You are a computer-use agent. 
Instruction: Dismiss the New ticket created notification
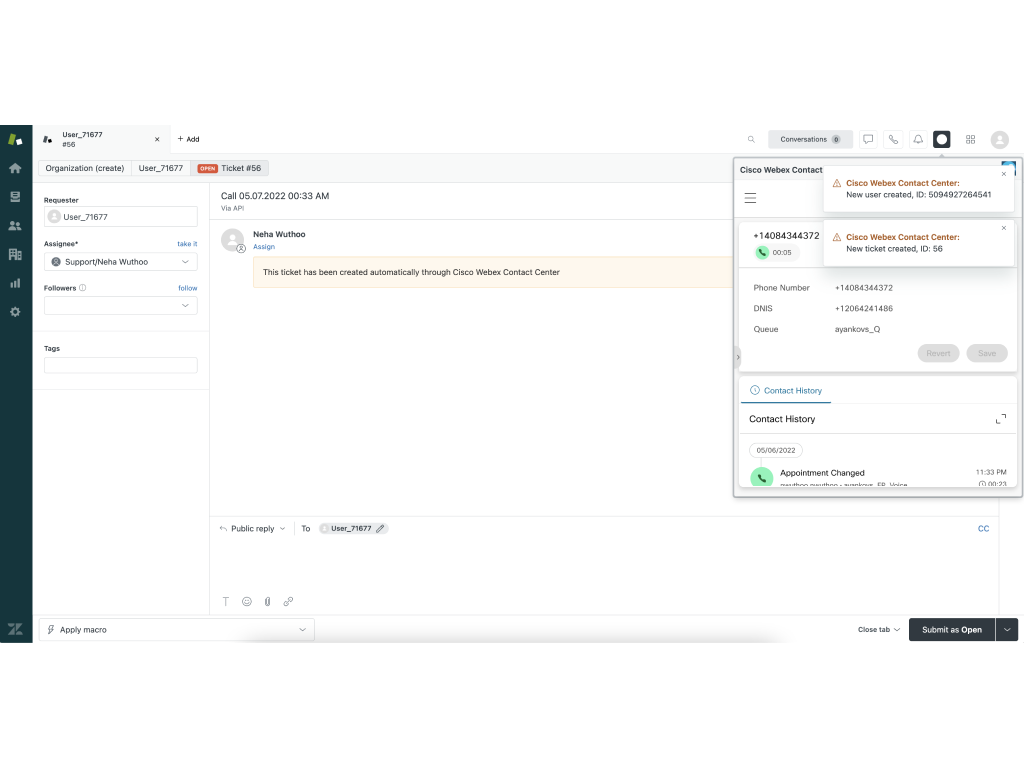[1003, 228]
